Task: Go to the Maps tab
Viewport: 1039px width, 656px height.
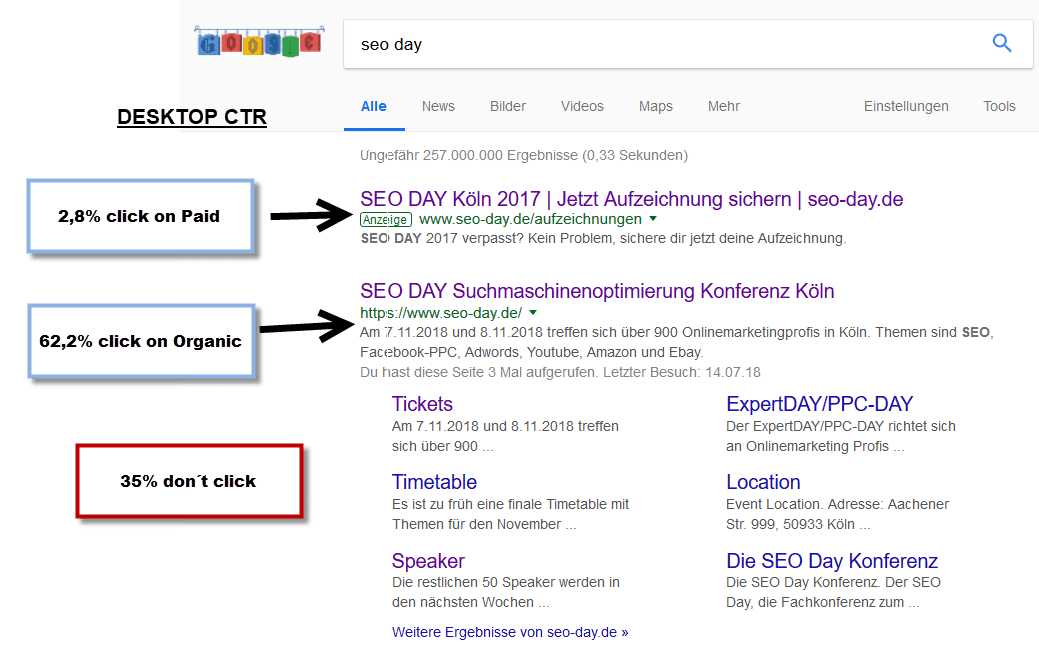Action: (655, 106)
